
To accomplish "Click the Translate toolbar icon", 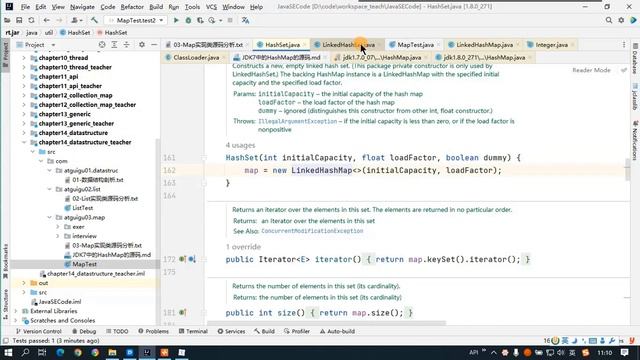I will coord(245,20).
